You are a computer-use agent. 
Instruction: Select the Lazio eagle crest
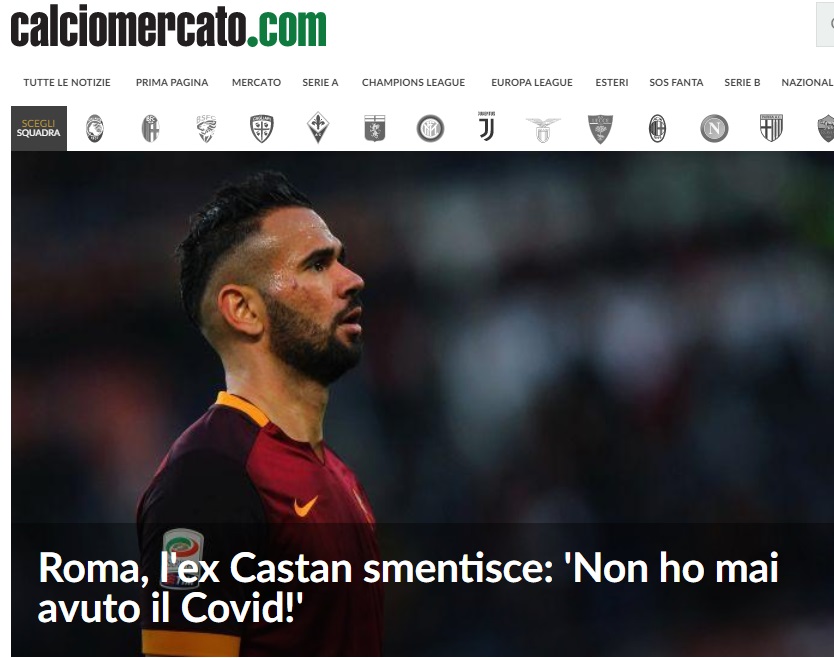543,130
